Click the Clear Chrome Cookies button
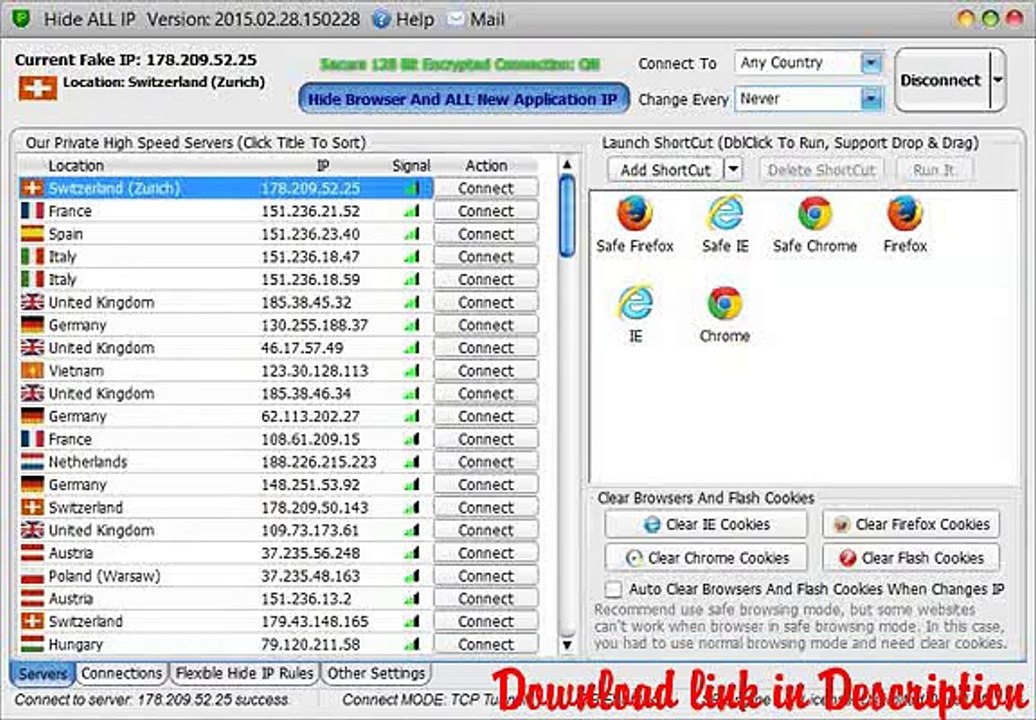Image resolution: width=1036 pixels, height=720 pixels. 706,558
